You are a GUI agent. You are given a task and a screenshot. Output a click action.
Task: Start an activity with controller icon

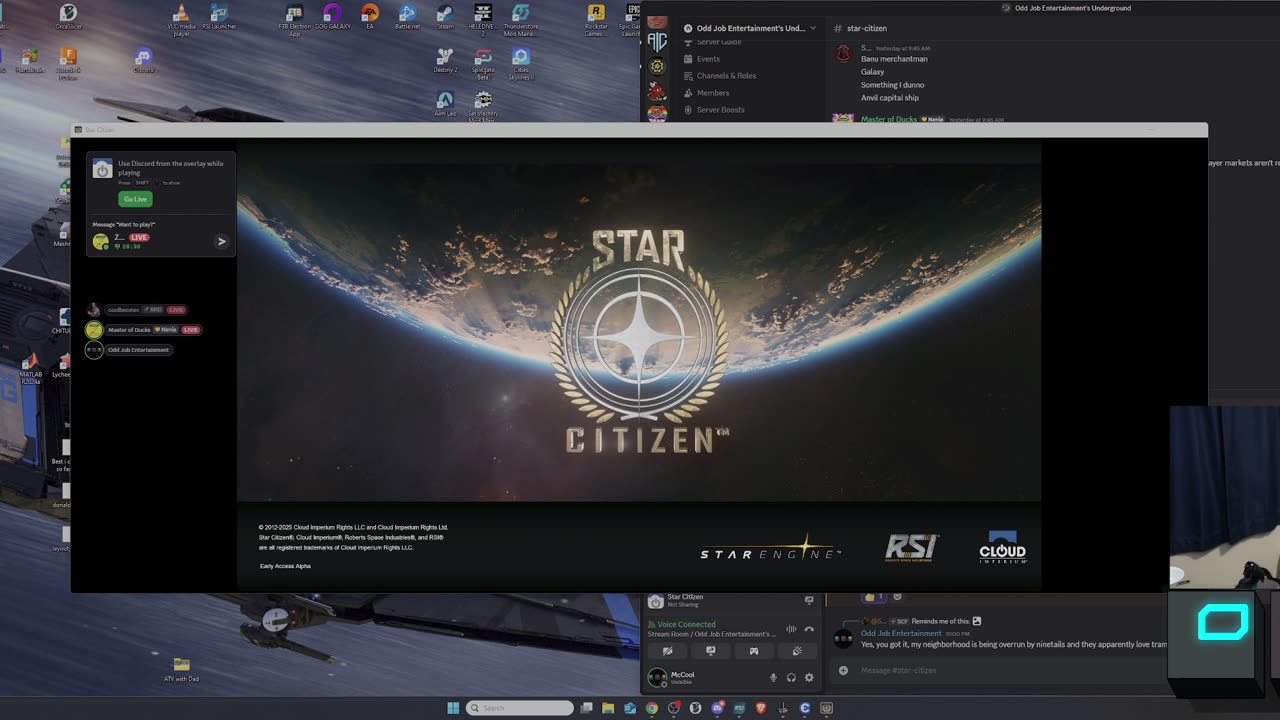[x=754, y=651]
